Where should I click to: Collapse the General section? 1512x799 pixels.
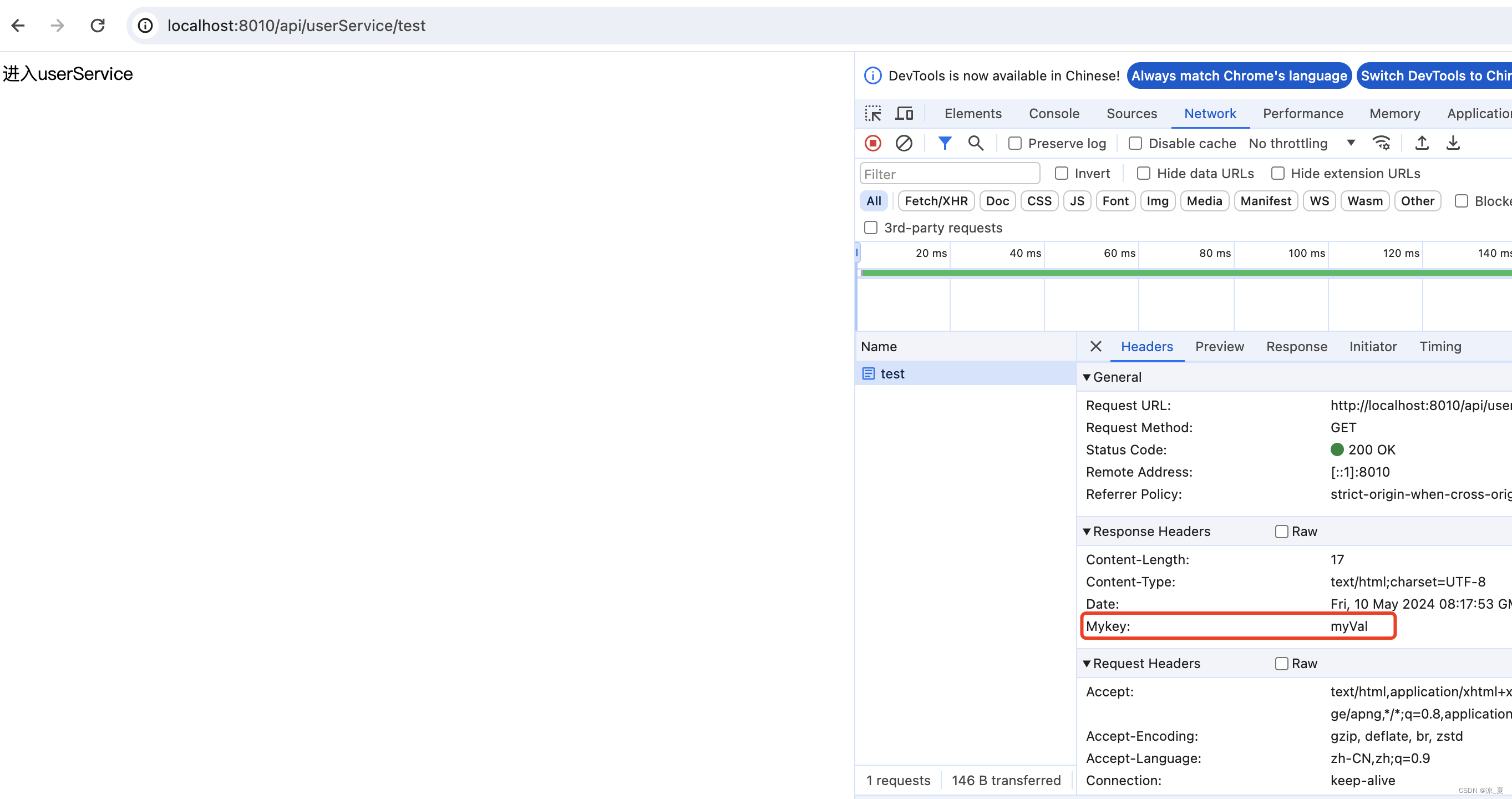[x=1087, y=377]
